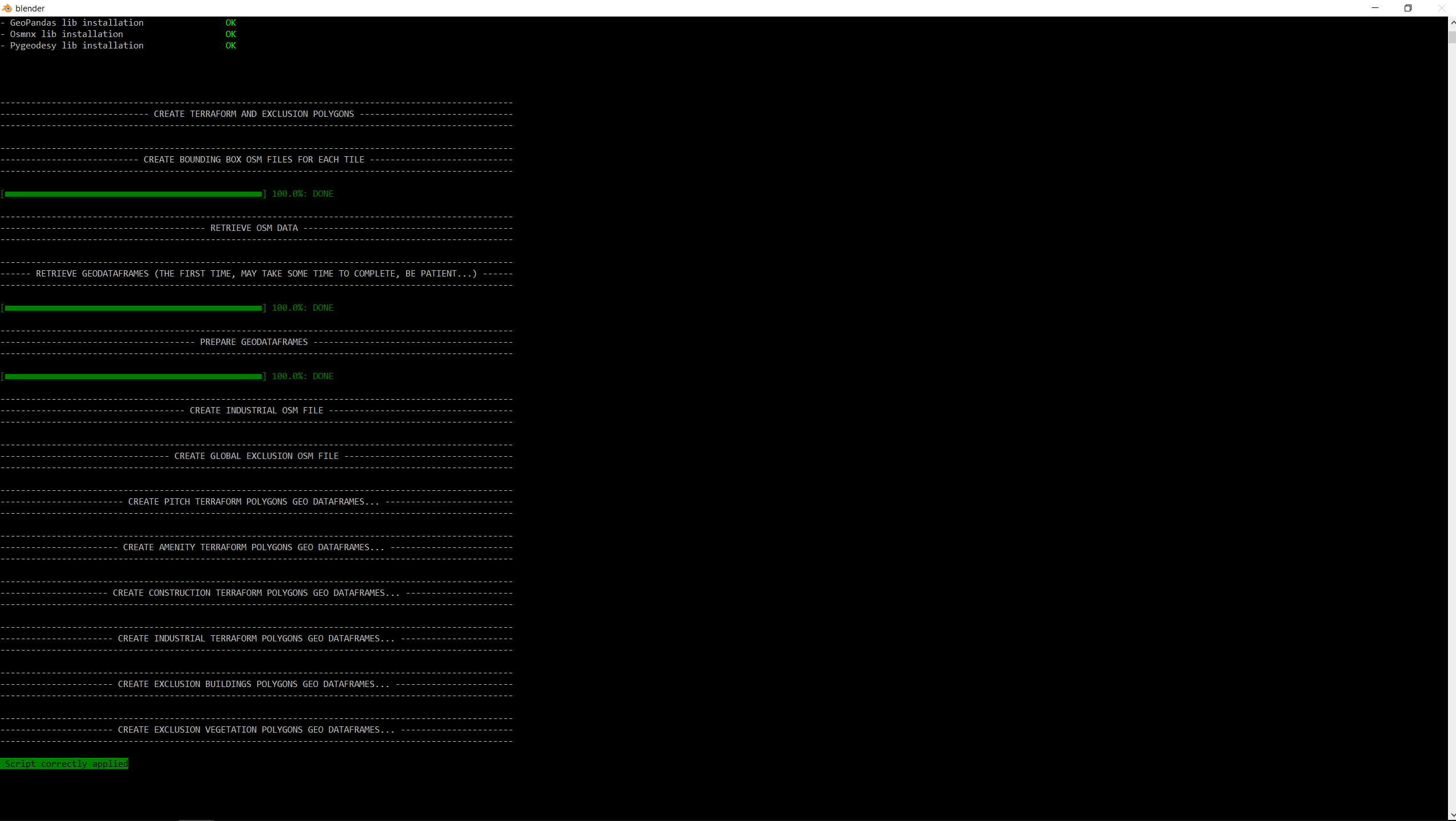Click the scrollbar up arrow

click(1452, 22)
